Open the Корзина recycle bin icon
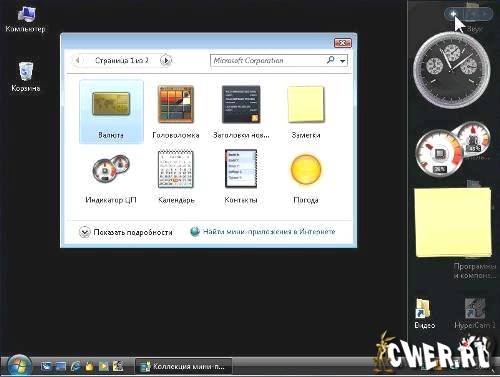Viewport: 500px width, 377px height. (26, 77)
